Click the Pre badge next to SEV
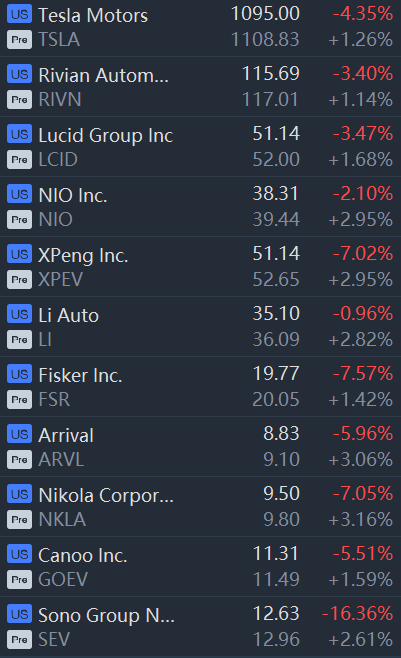Screen dimensions: 401x658 pos(19,640)
